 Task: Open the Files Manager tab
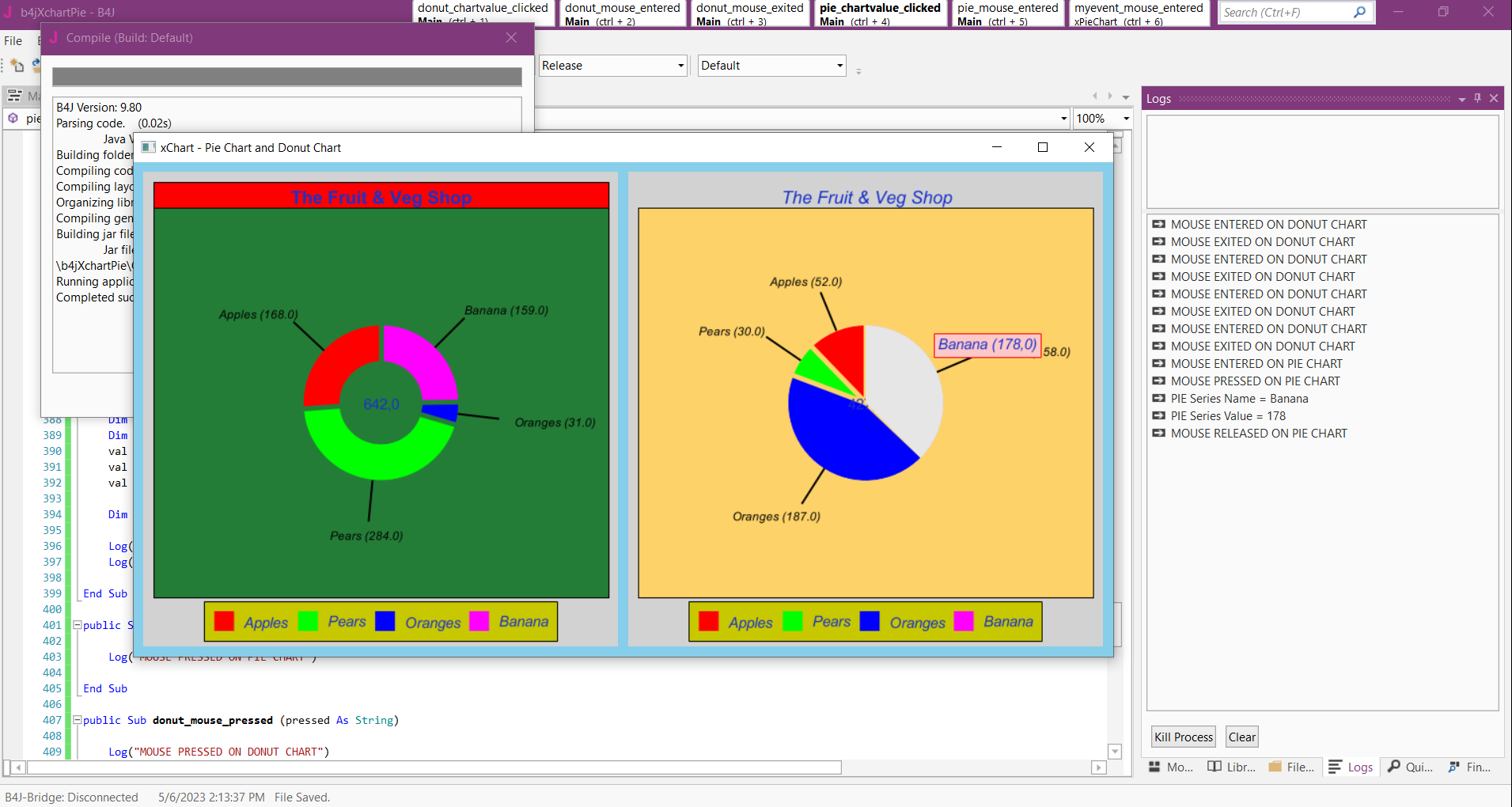[1291, 767]
